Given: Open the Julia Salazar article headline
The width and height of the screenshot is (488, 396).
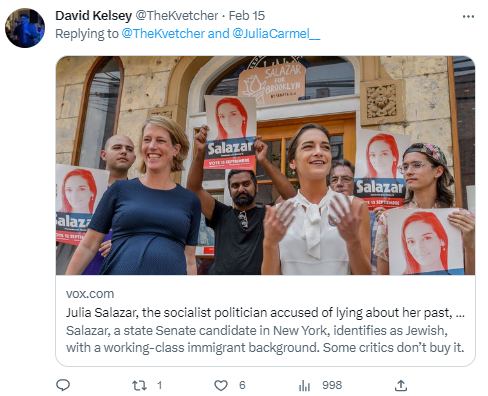Looking at the screenshot, I should click(x=265, y=313).
